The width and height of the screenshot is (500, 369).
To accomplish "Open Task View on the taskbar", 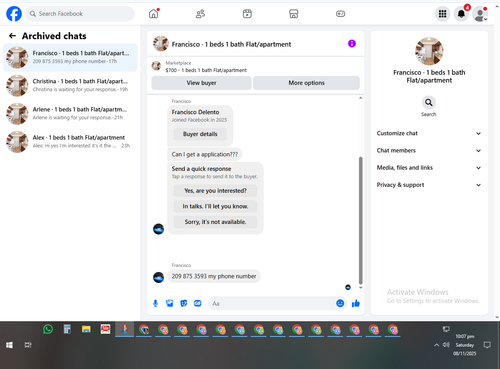I will pos(28,345).
